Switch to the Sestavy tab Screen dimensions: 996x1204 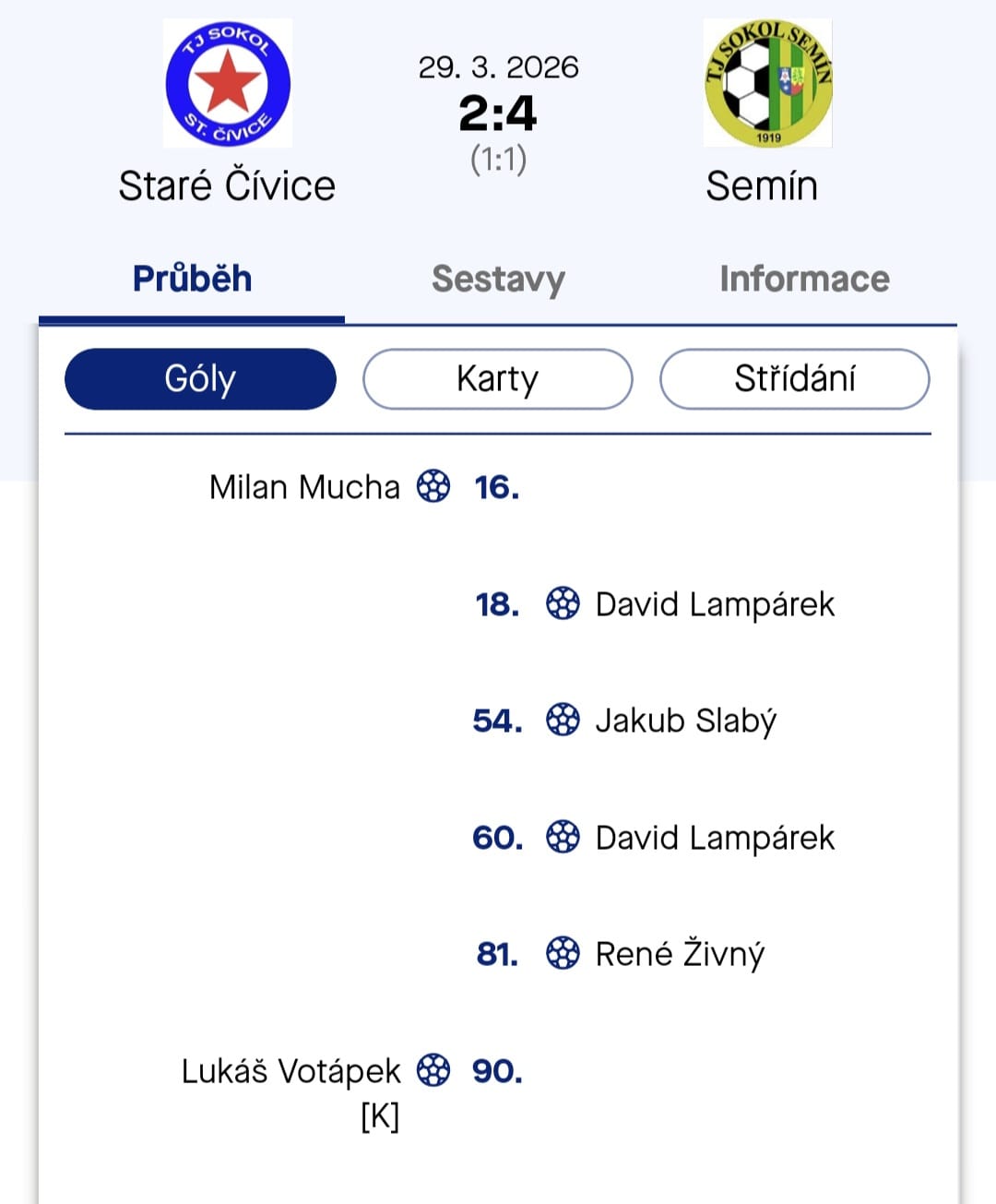click(x=498, y=279)
